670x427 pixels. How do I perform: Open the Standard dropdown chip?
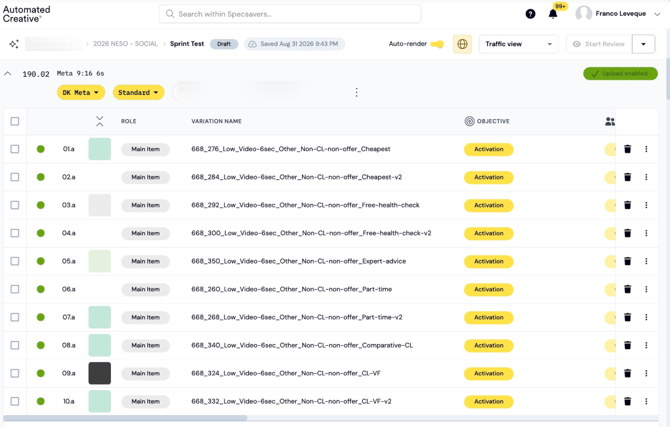pyautogui.click(x=138, y=92)
